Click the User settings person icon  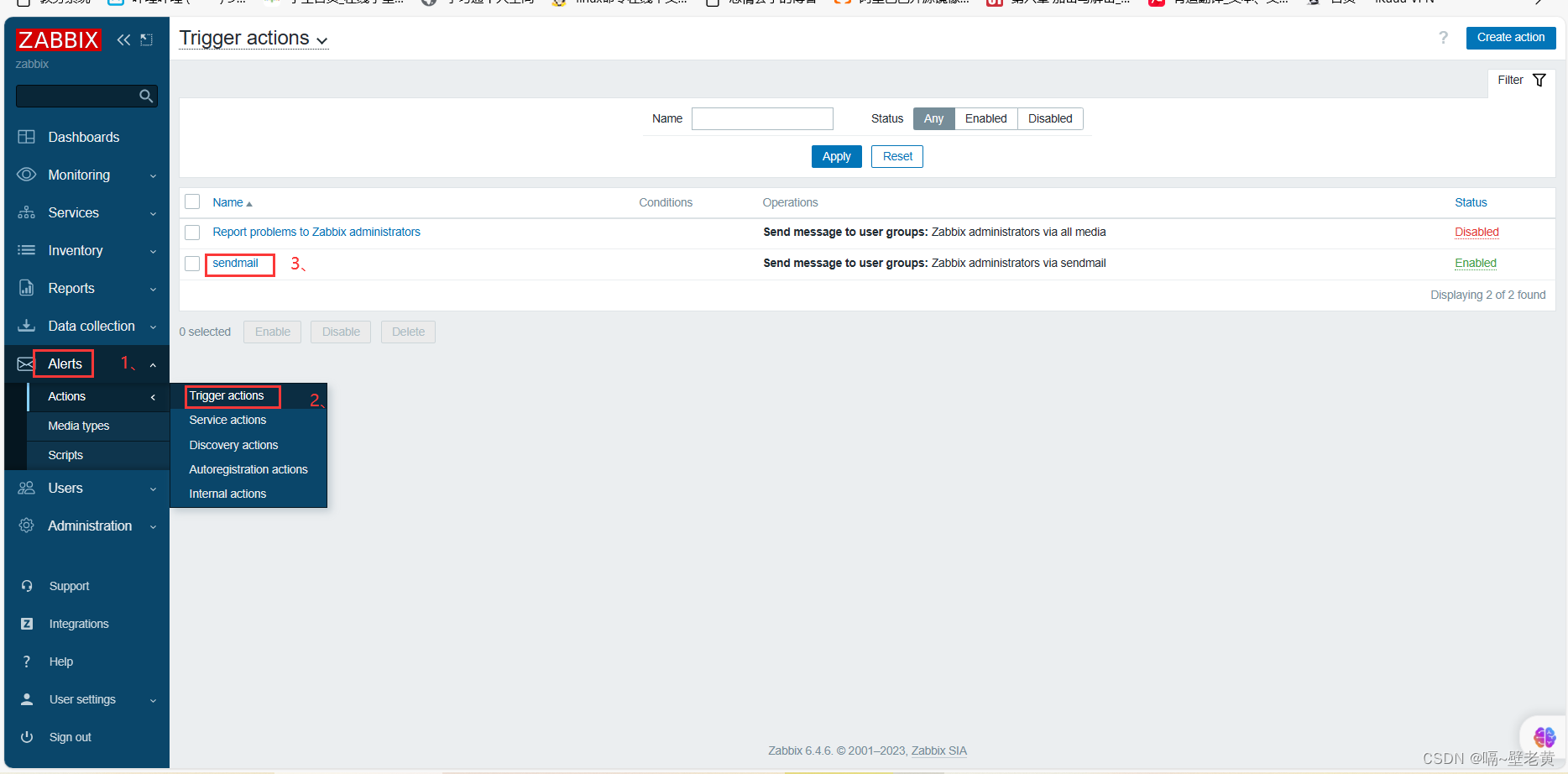pyautogui.click(x=27, y=699)
